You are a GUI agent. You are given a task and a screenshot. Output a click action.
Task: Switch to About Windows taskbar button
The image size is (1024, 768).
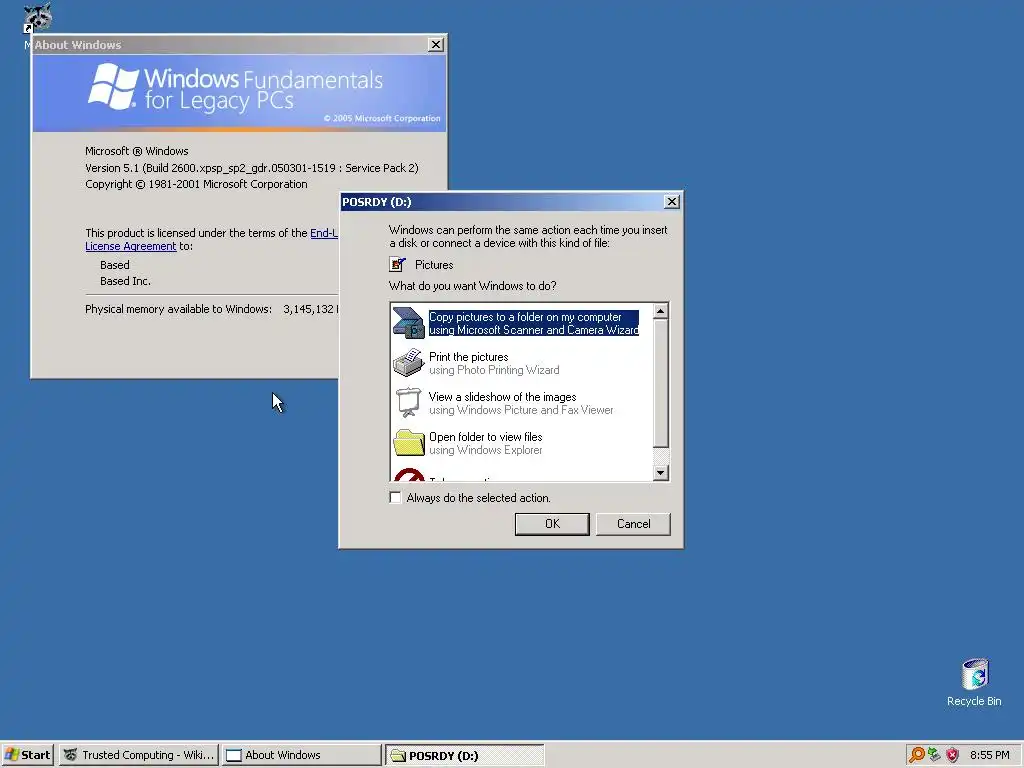pos(301,755)
